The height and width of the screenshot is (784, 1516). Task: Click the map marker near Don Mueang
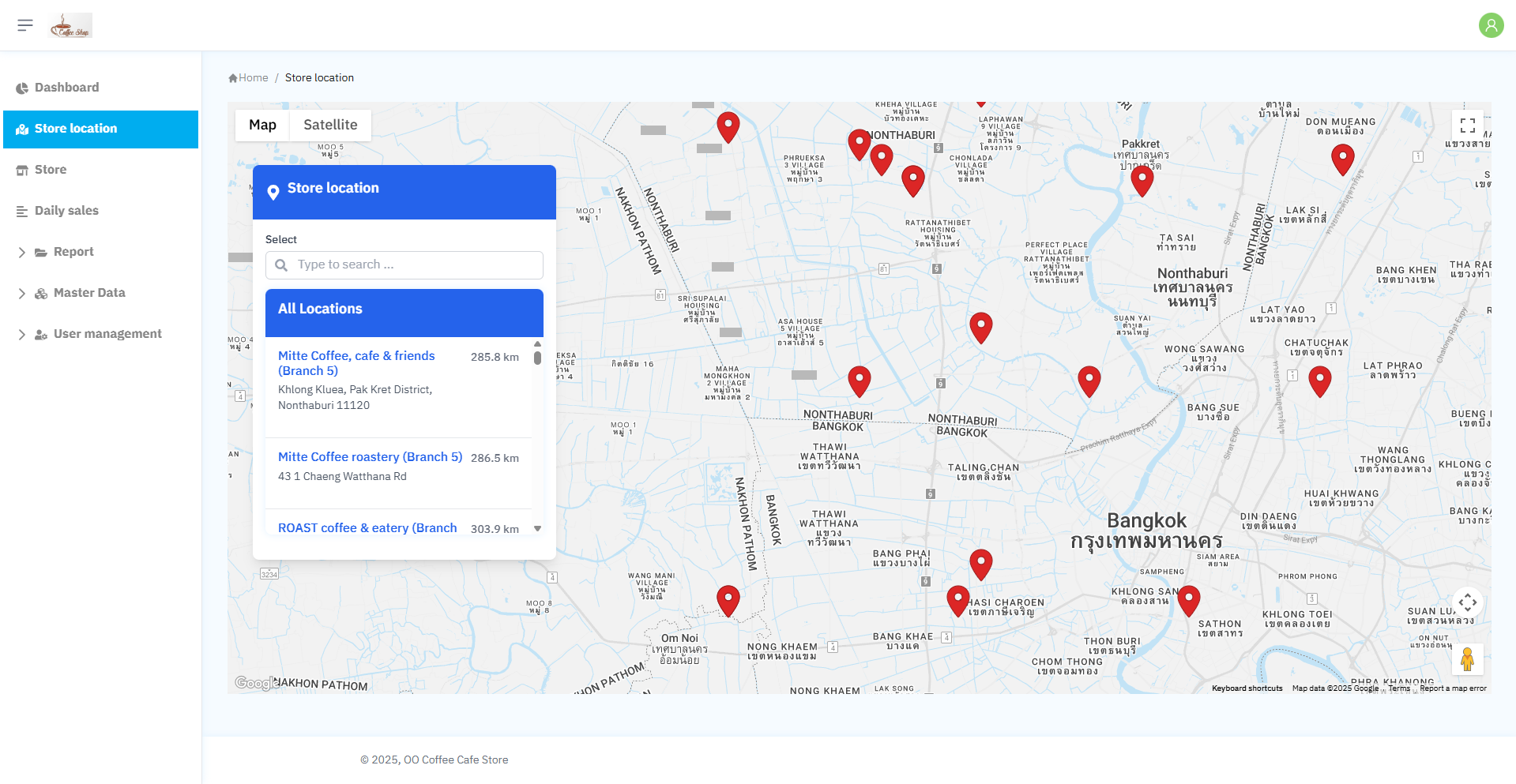[x=1343, y=159]
